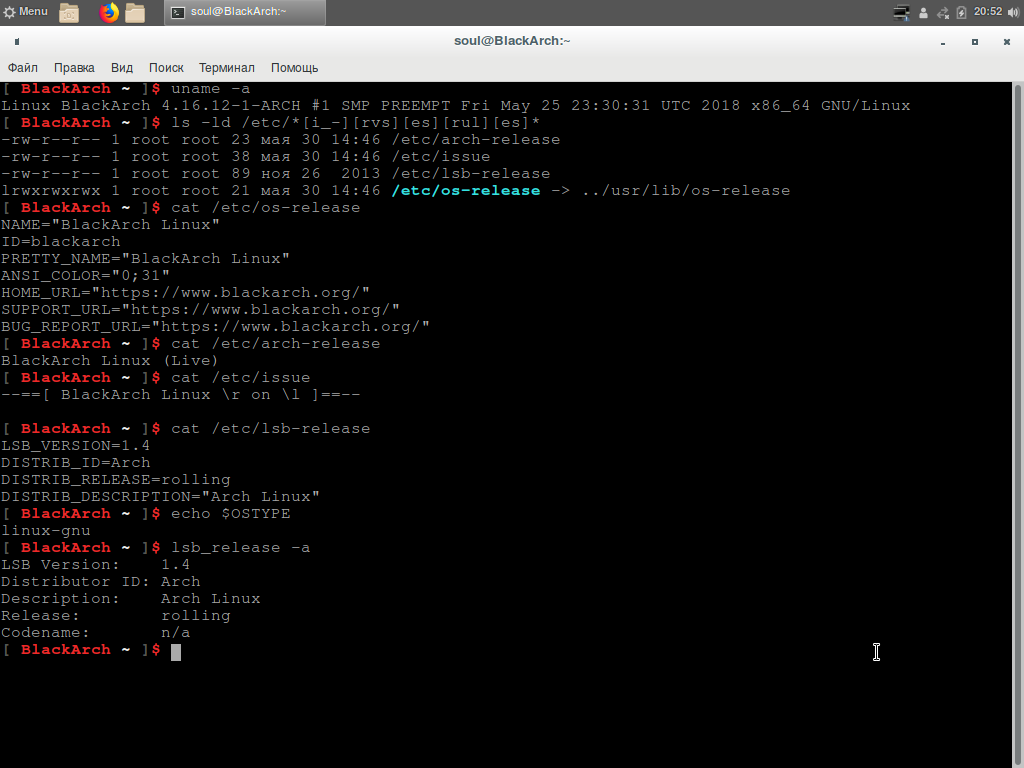Click the "Codename: n/a" output line
Screen dimensions: 1024x768
pos(95,632)
